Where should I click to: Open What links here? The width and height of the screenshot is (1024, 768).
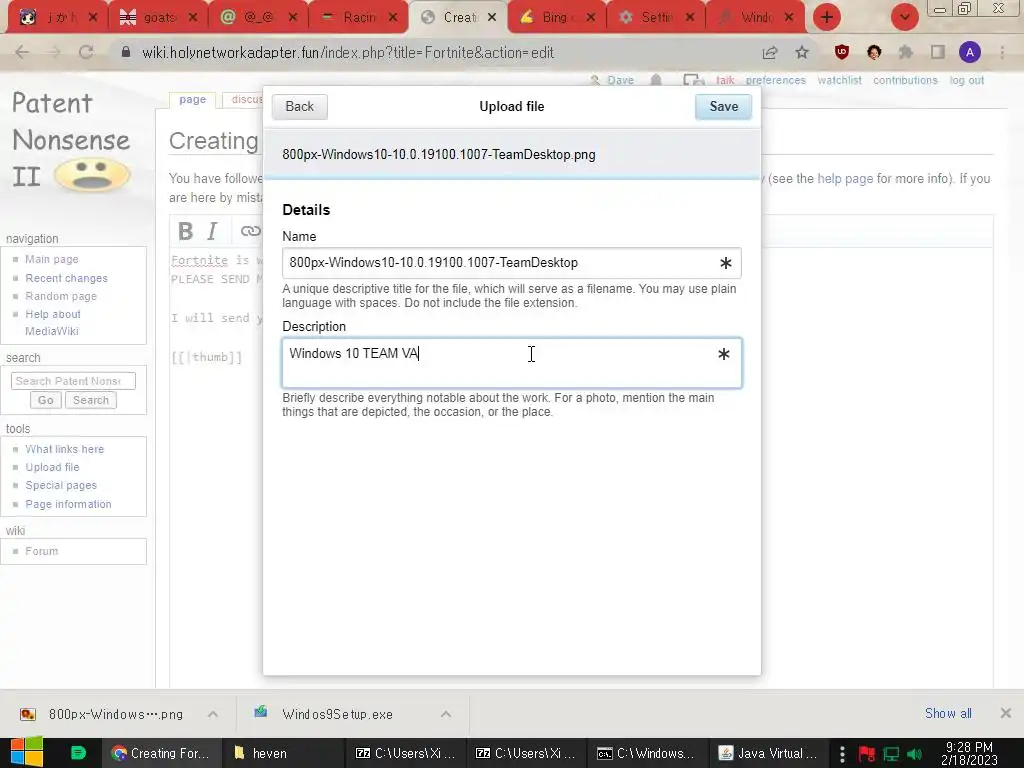65,449
